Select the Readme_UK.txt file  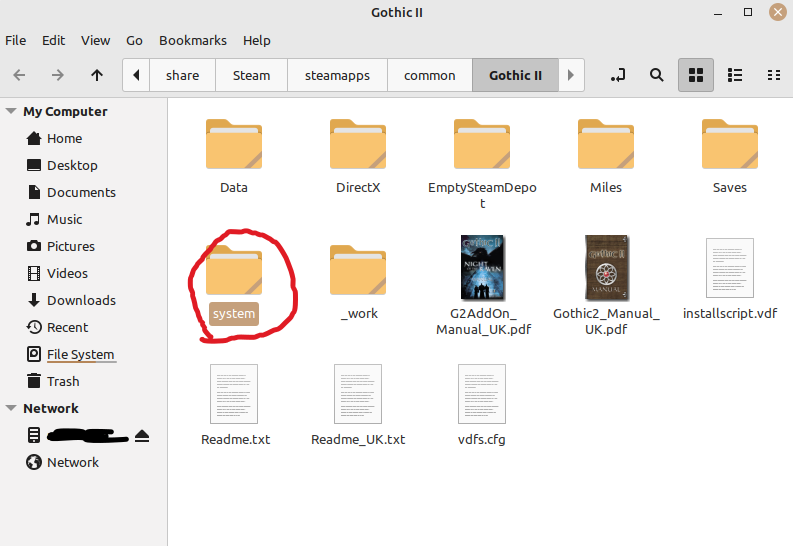[358, 405]
